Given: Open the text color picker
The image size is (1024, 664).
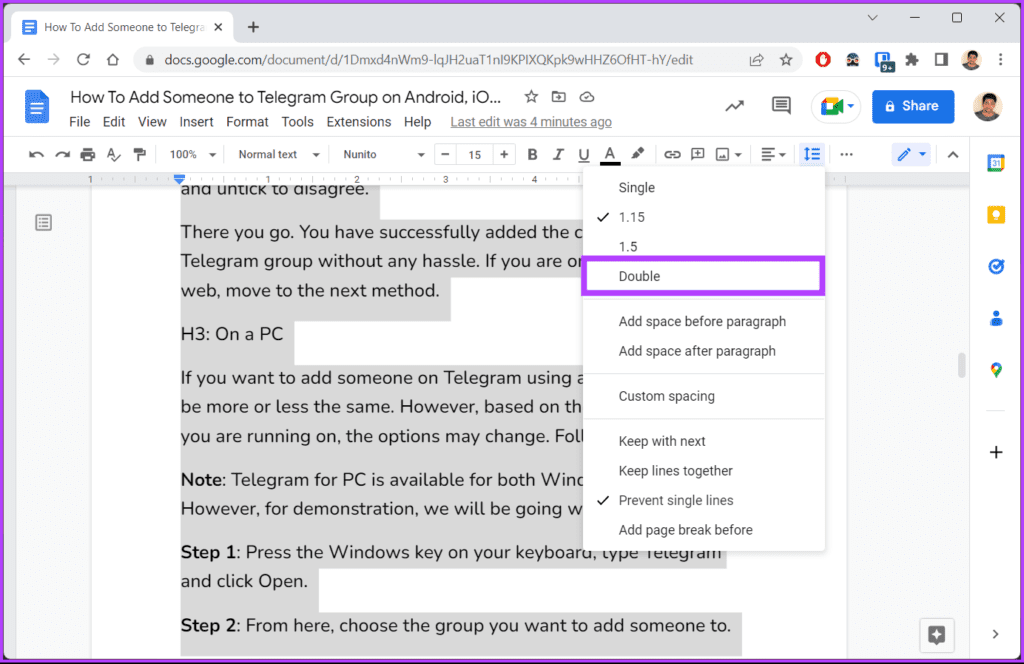Looking at the screenshot, I should coord(610,155).
